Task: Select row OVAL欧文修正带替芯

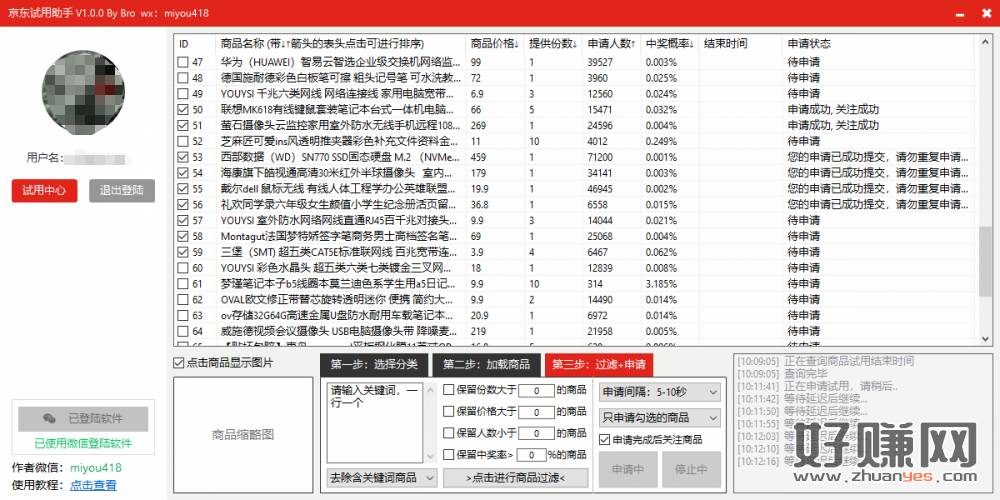Action: [574, 299]
